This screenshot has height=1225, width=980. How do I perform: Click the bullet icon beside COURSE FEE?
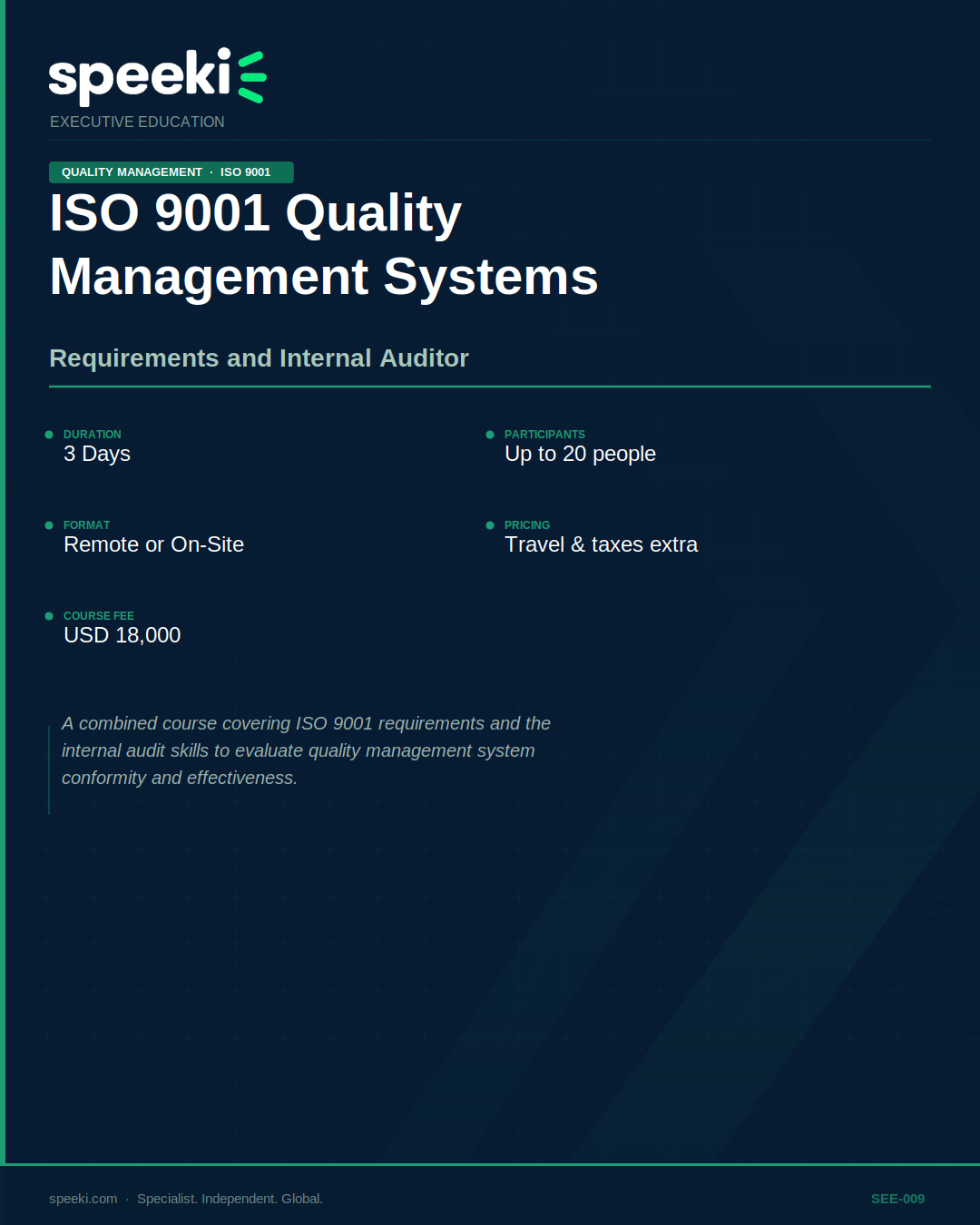[49, 616]
